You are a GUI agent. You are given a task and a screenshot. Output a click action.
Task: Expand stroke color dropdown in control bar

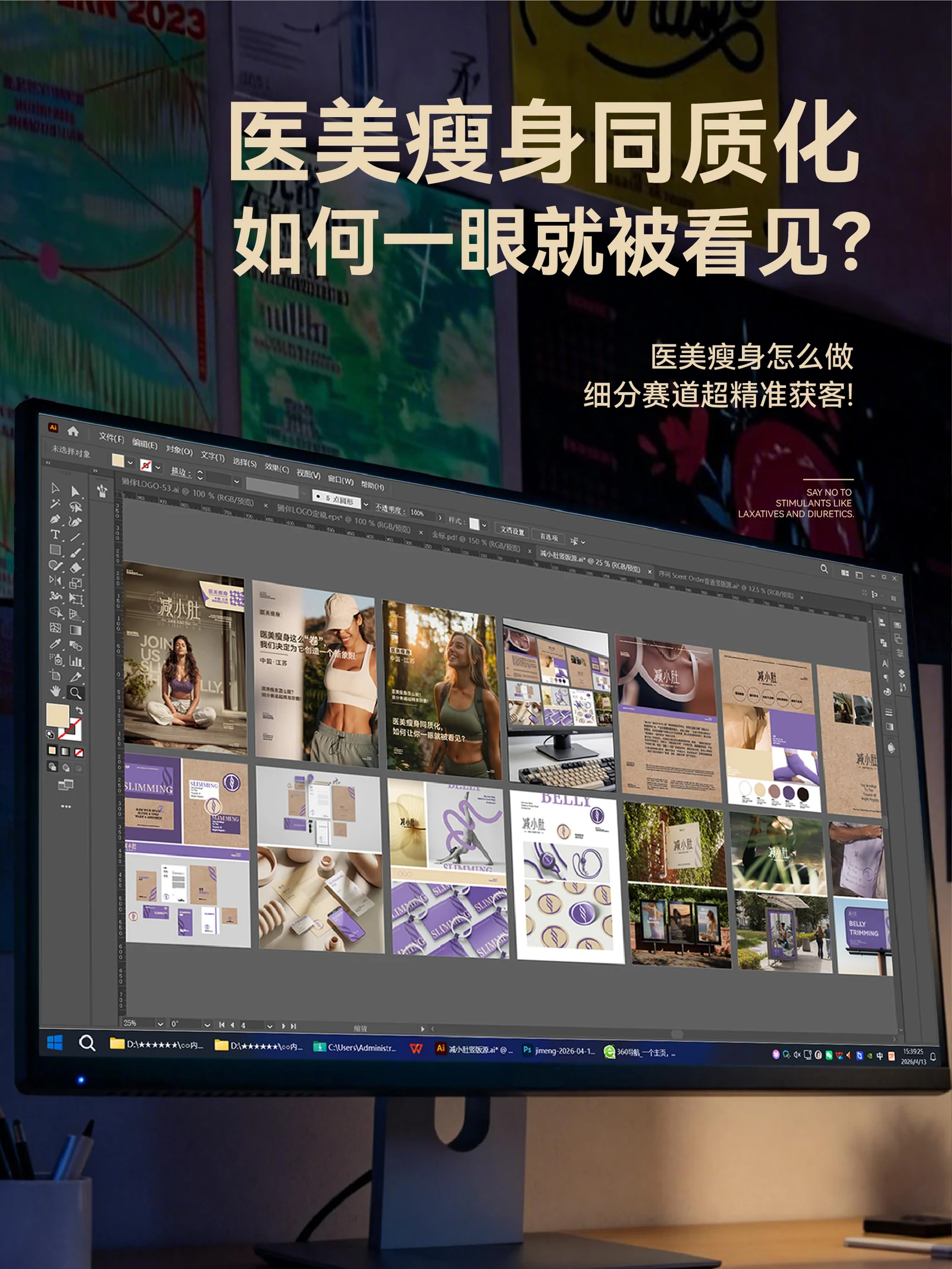pos(158,468)
